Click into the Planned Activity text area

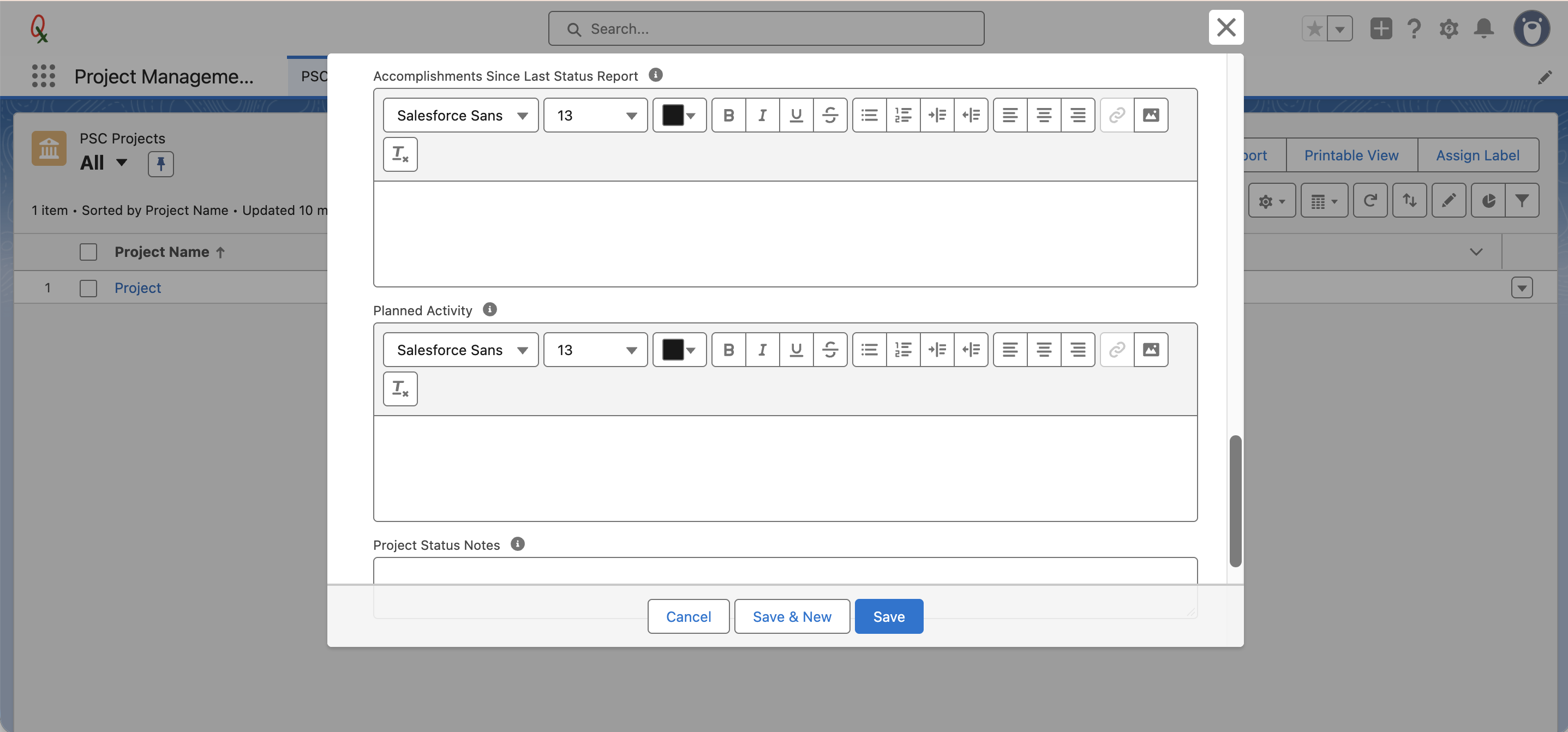785,469
